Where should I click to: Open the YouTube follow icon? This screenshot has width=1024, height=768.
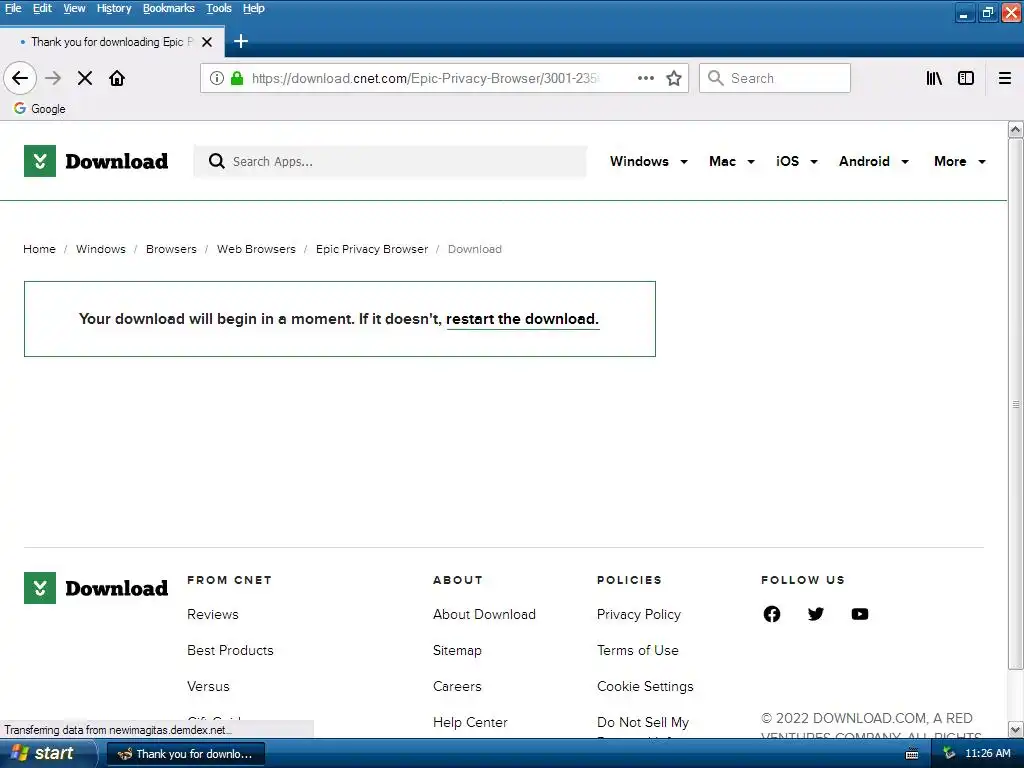(x=859, y=614)
